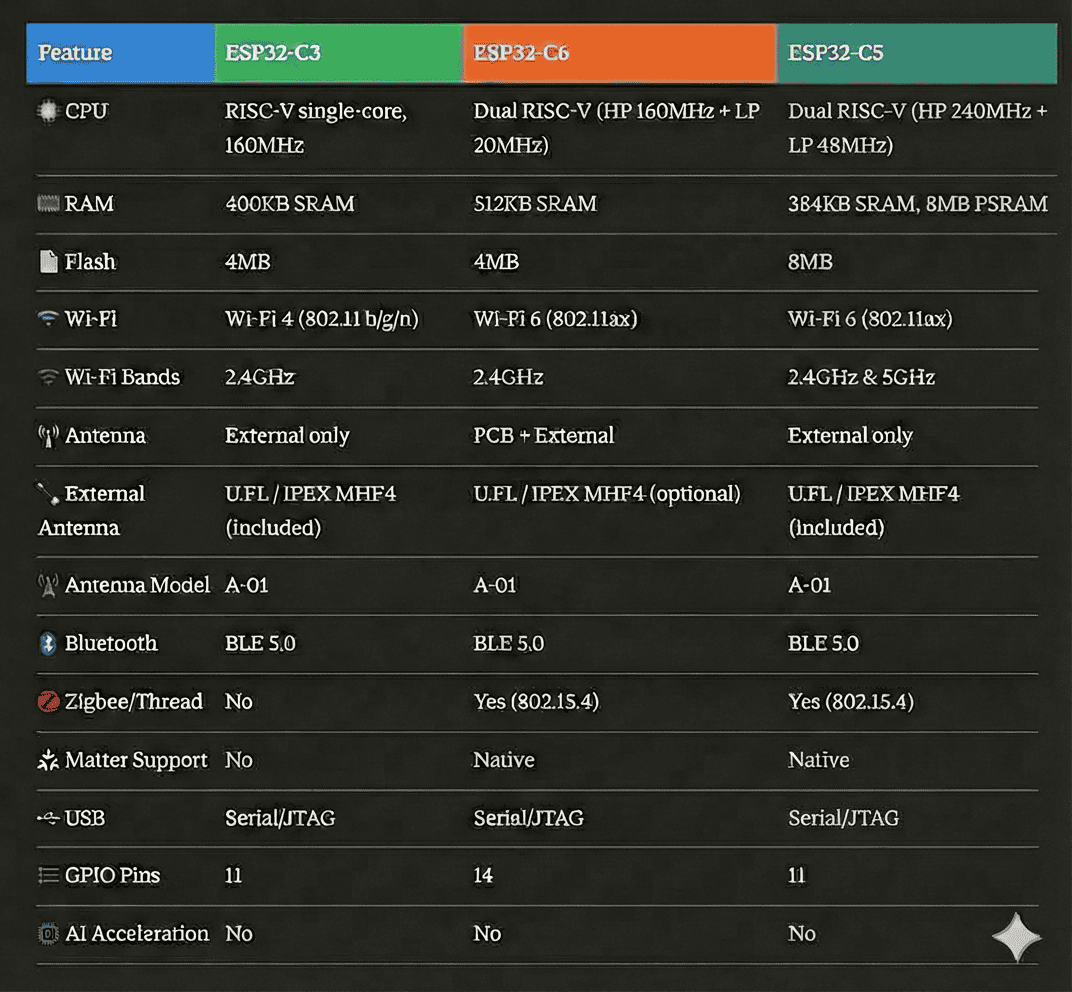1072x992 pixels.
Task: Click the CPU chip icon
Action: pos(47,111)
